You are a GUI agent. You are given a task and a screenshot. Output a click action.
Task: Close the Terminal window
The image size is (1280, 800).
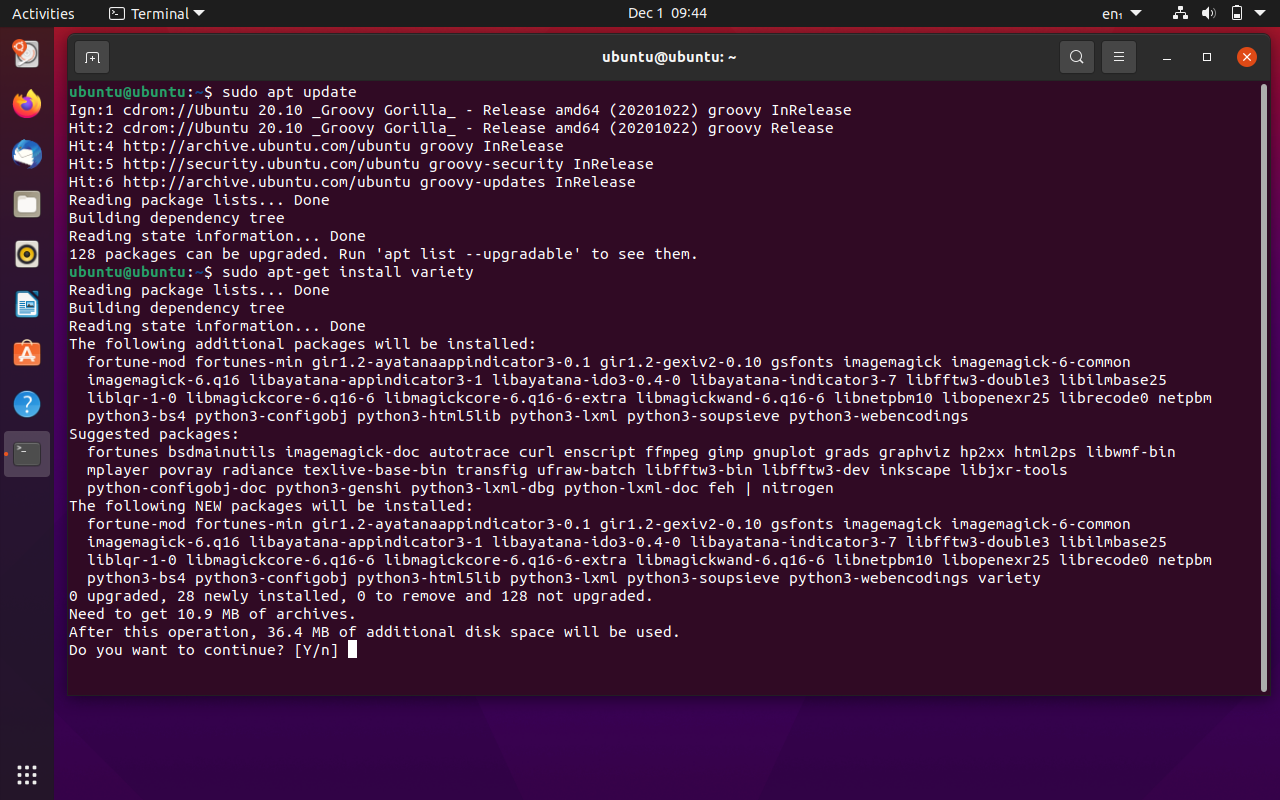pyautogui.click(x=1246, y=57)
